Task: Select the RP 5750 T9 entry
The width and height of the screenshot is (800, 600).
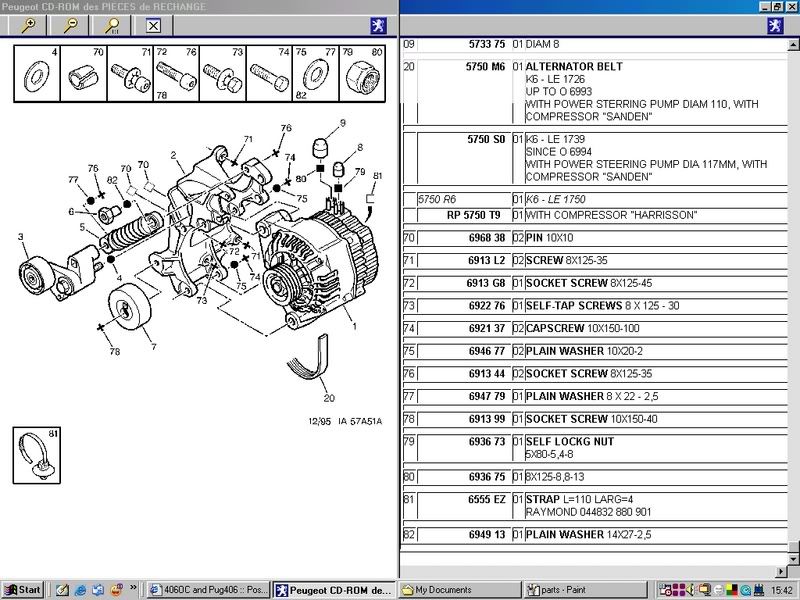Action: pyautogui.click(x=595, y=215)
